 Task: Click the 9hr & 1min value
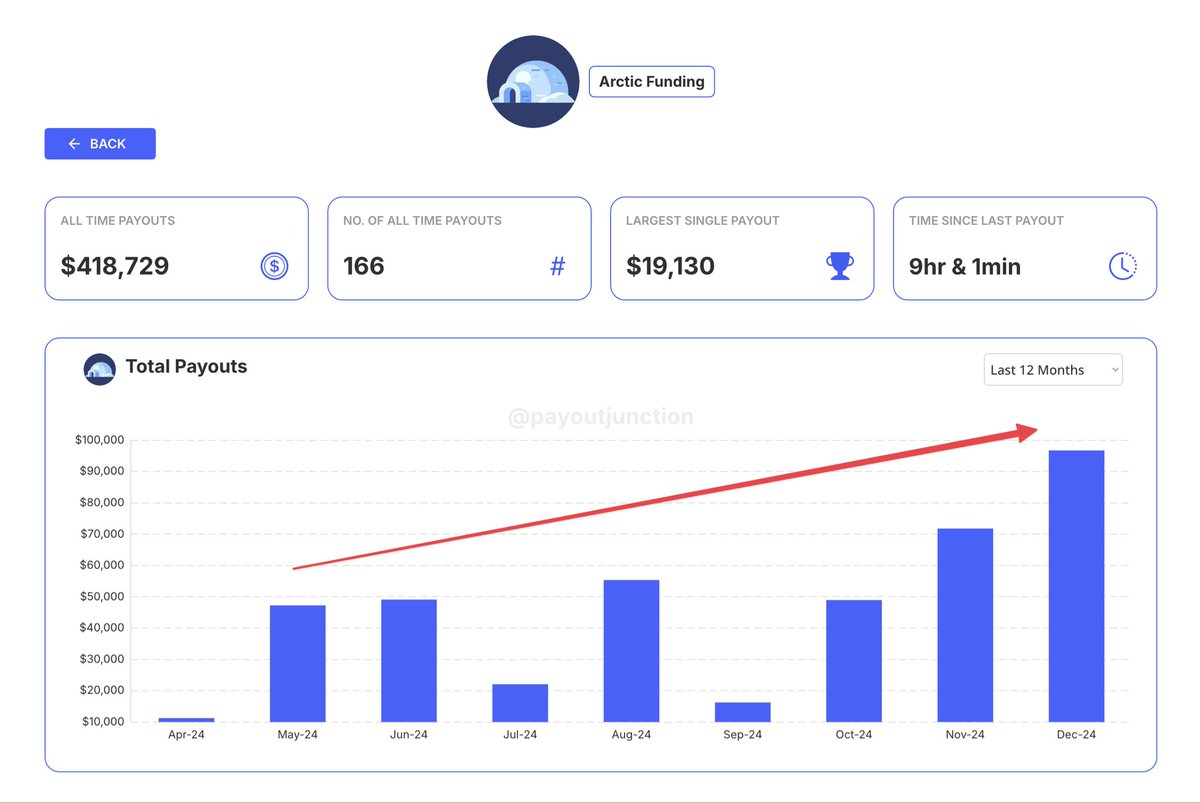point(965,267)
